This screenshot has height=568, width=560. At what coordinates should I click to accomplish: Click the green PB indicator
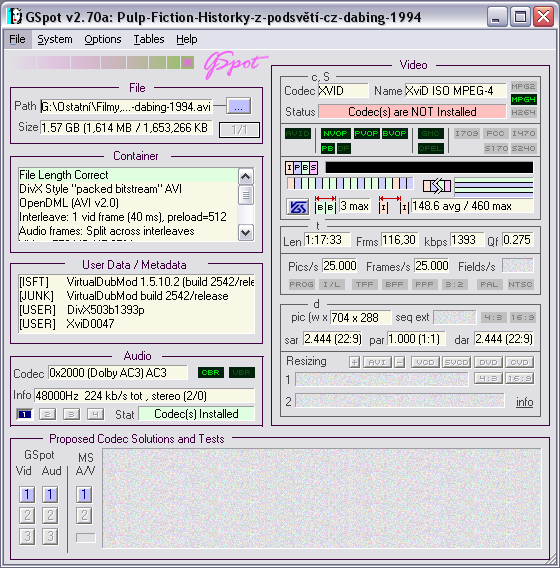point(327,148)
